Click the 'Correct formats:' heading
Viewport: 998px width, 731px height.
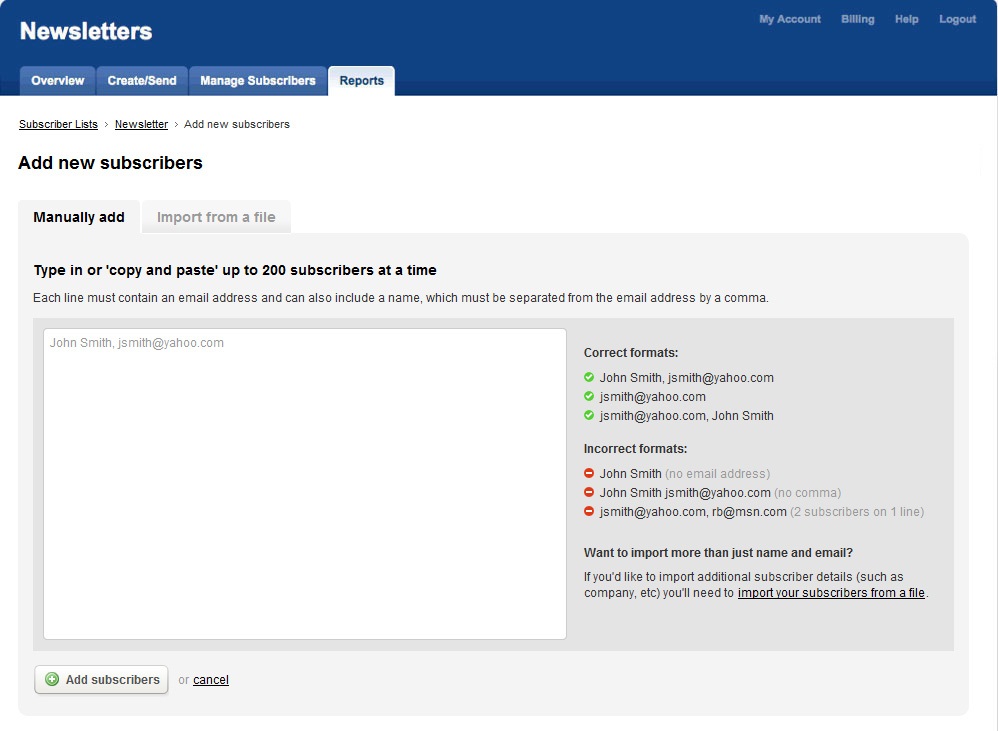point(631,352)
